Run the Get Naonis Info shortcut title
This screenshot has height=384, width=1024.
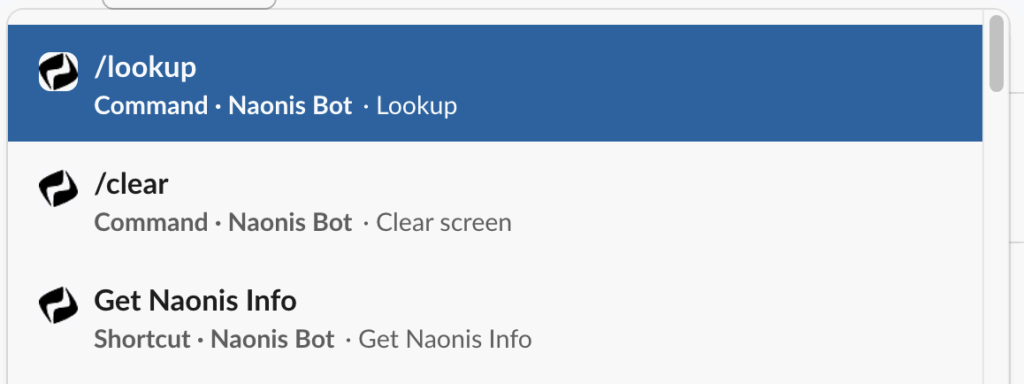coord(195,300)
